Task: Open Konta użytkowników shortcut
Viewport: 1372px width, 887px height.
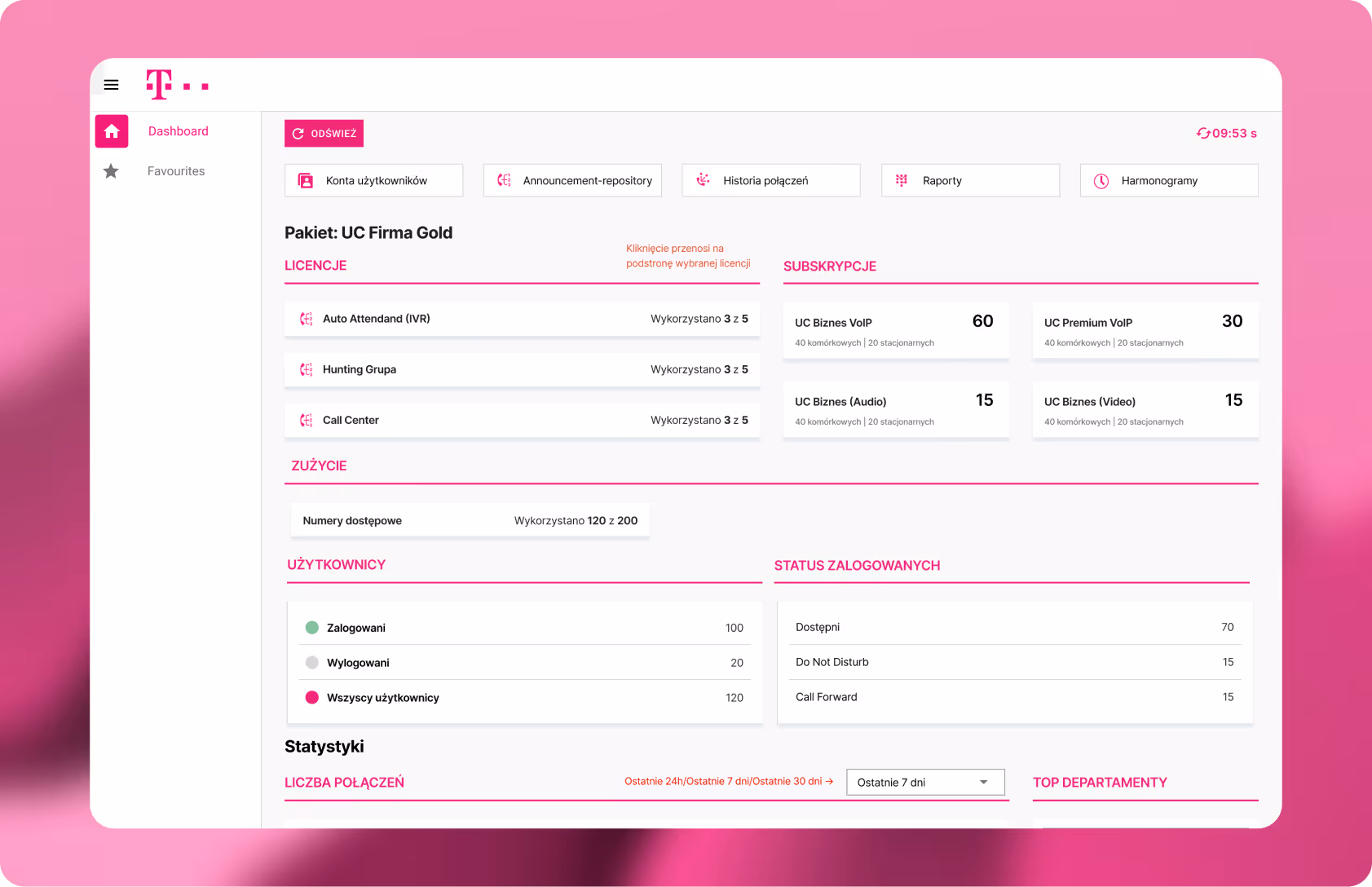Action: pos(374,180)
